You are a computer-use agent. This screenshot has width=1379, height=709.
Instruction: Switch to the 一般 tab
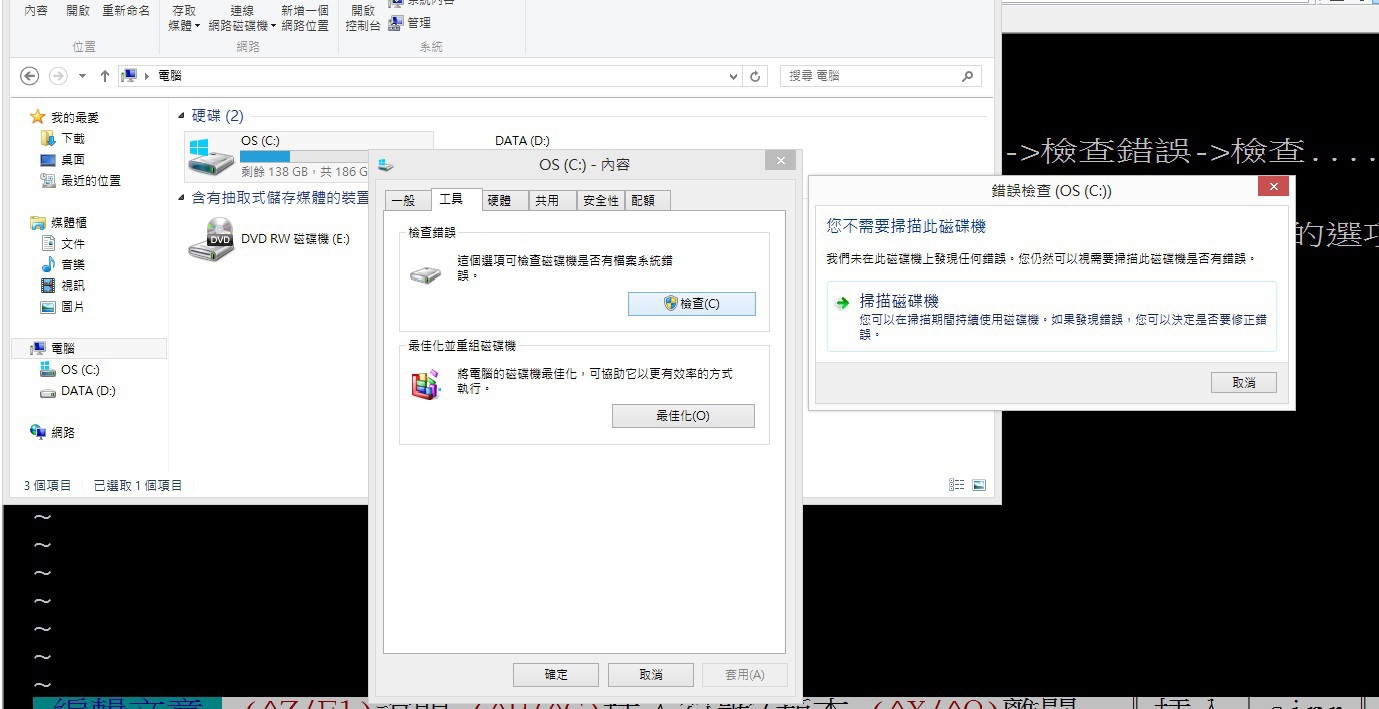pyautogui.click(x=403, y=200)
